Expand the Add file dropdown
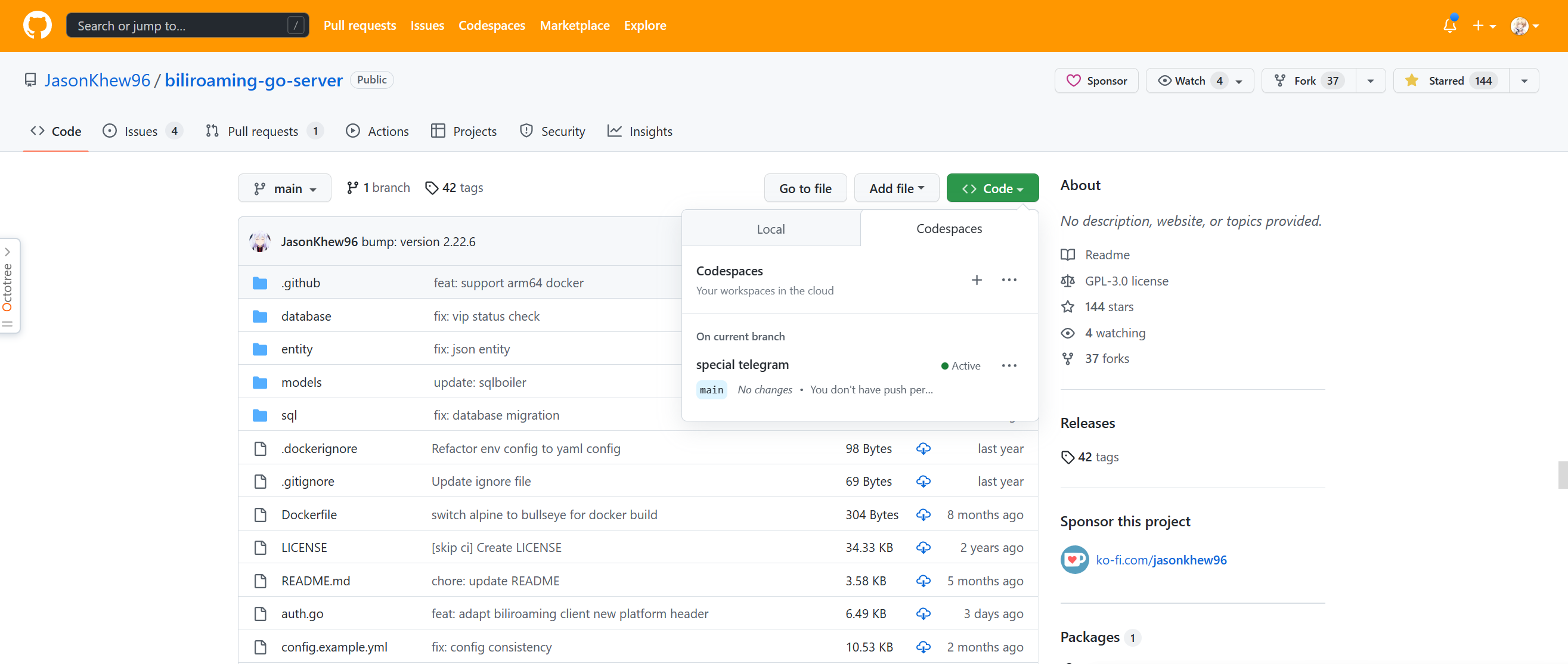 [896, 189]
